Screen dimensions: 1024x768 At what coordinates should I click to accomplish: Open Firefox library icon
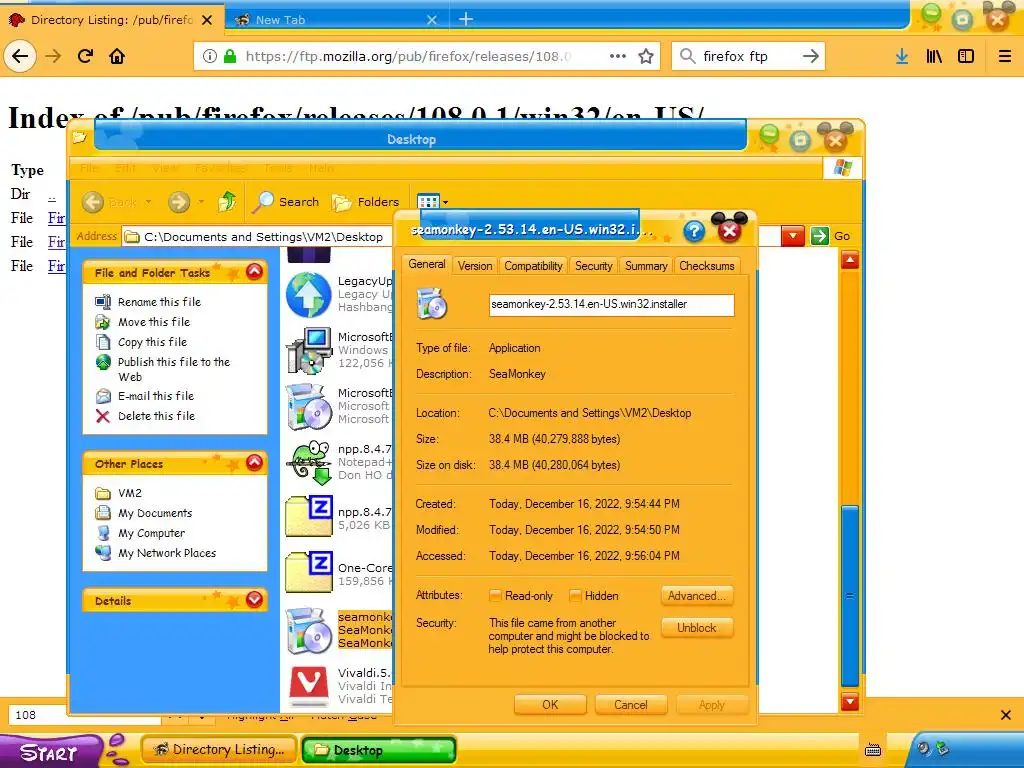pos(934,56)
